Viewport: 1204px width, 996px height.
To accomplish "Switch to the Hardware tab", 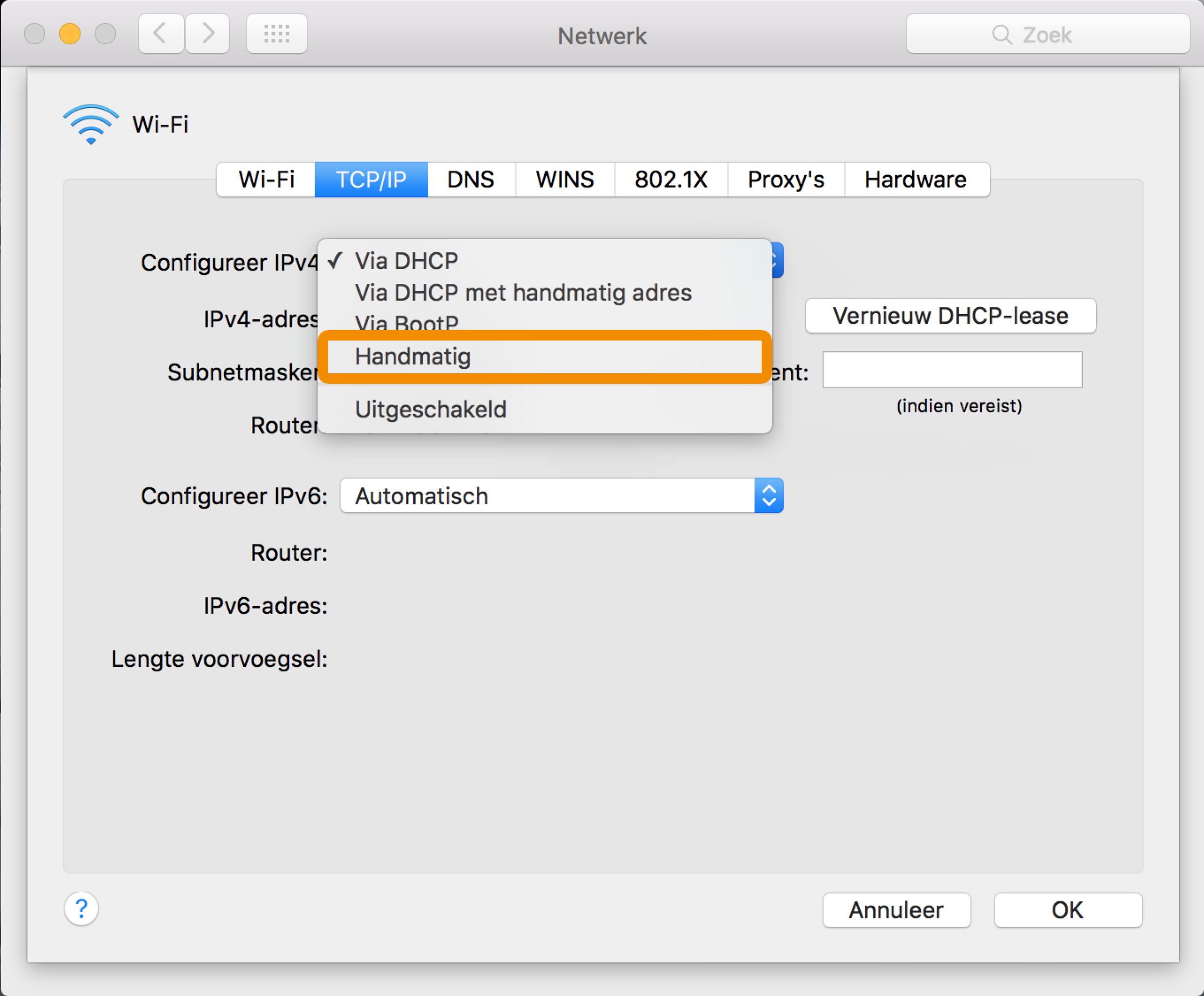I will 916,180.
